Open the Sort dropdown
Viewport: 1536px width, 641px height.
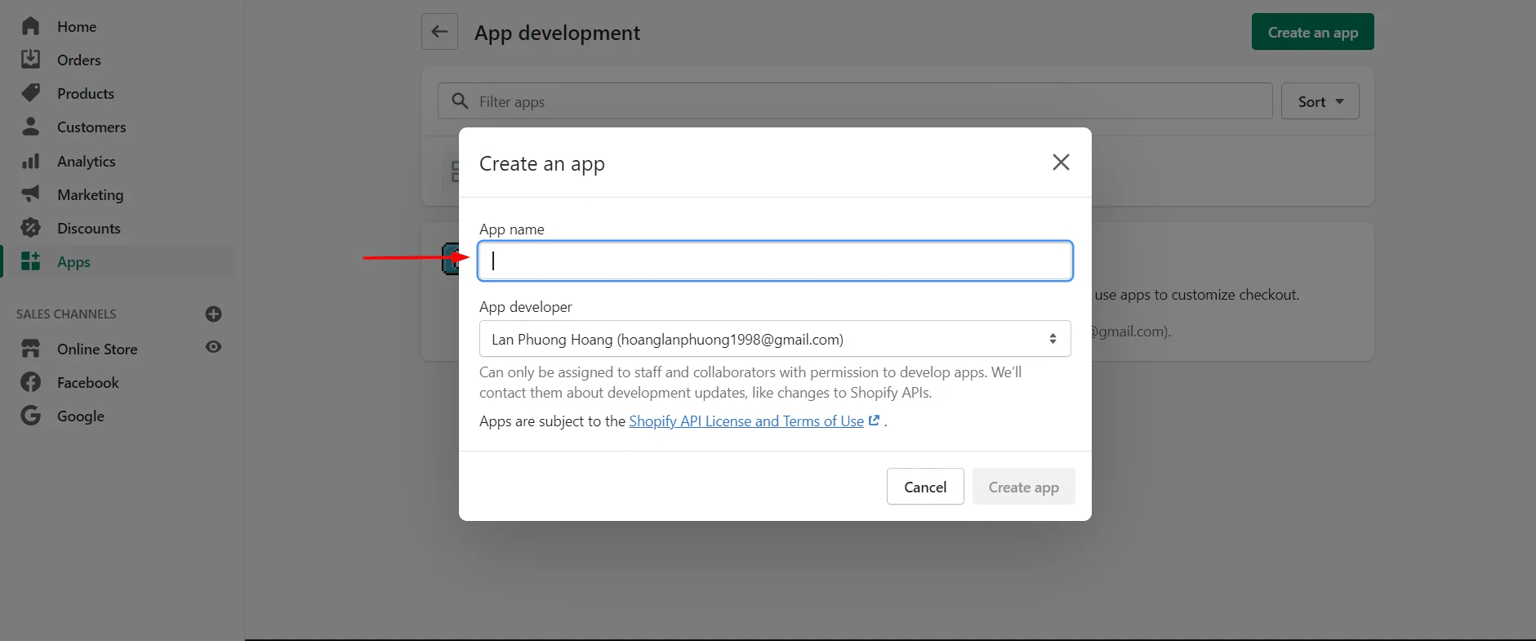[1319, 101]
